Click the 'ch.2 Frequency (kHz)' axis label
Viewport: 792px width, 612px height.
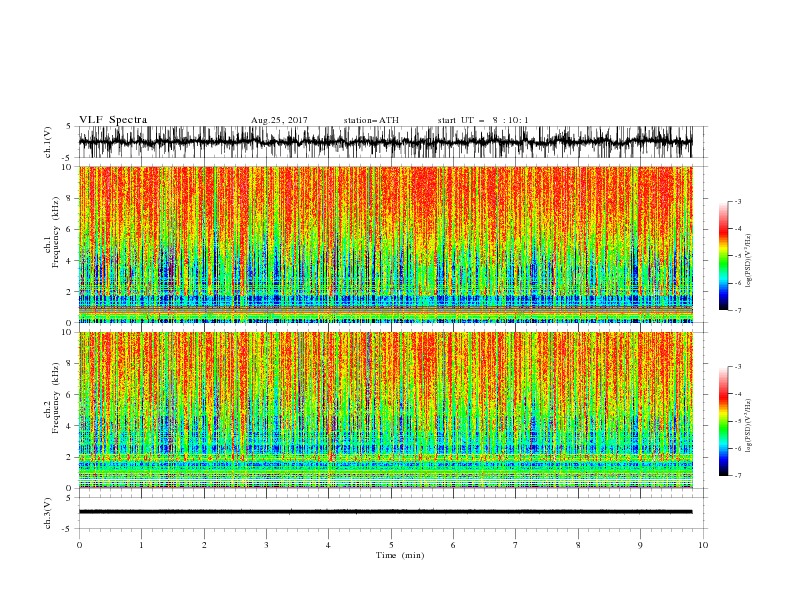point(52,397)
